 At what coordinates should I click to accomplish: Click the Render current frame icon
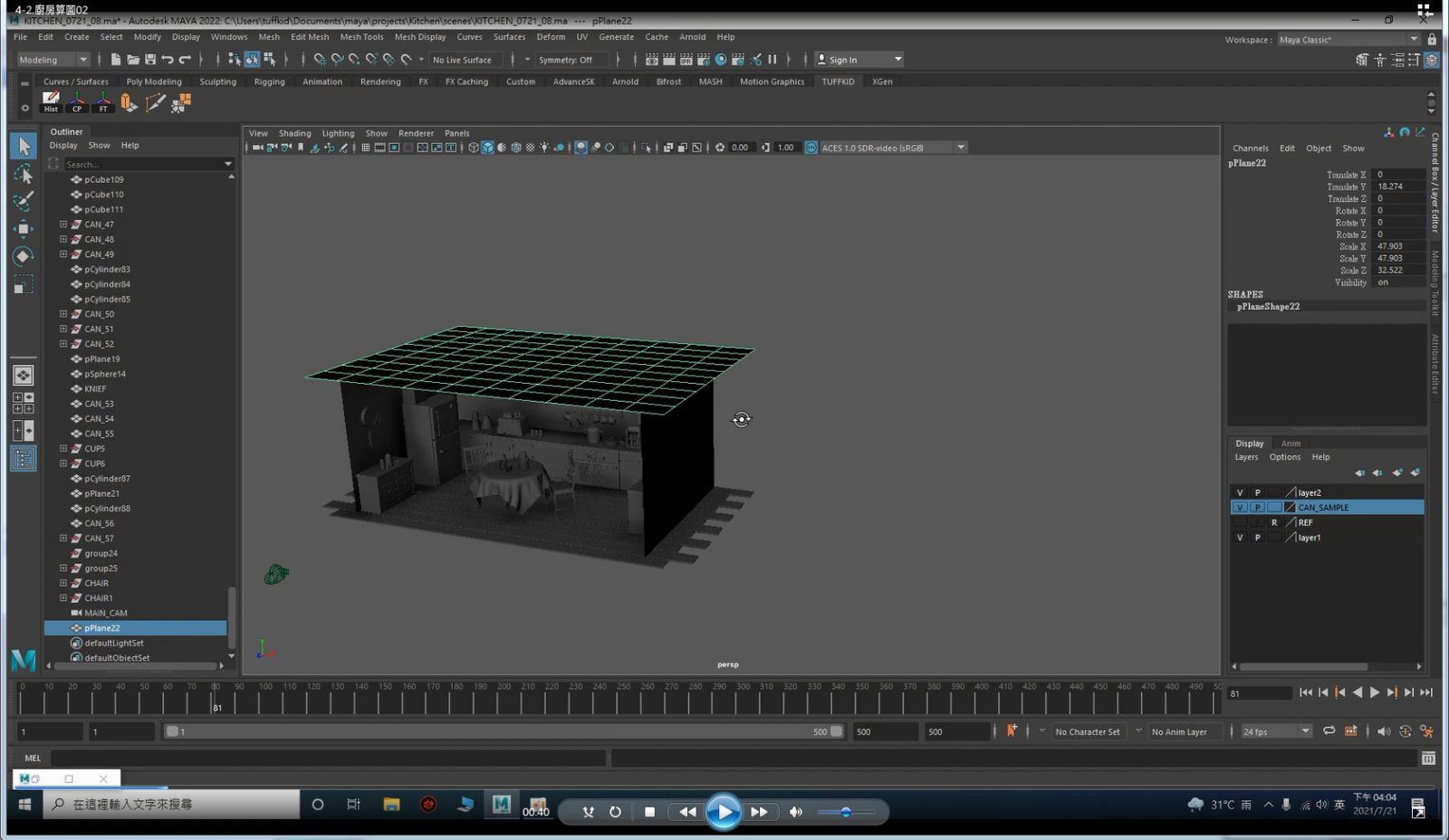669,60
